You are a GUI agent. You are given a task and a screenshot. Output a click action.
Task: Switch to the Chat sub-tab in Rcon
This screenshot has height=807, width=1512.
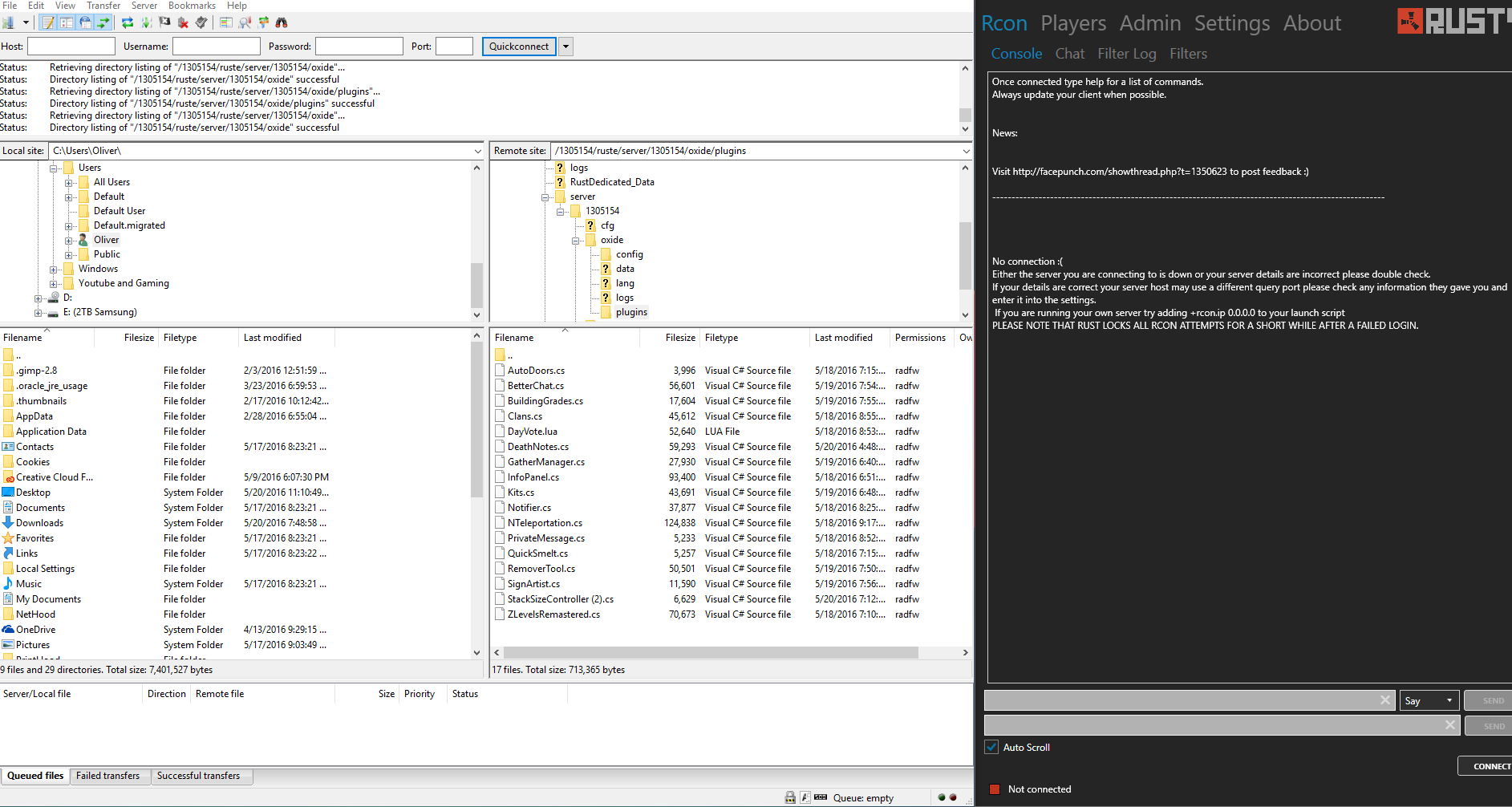click(1070, 54)
